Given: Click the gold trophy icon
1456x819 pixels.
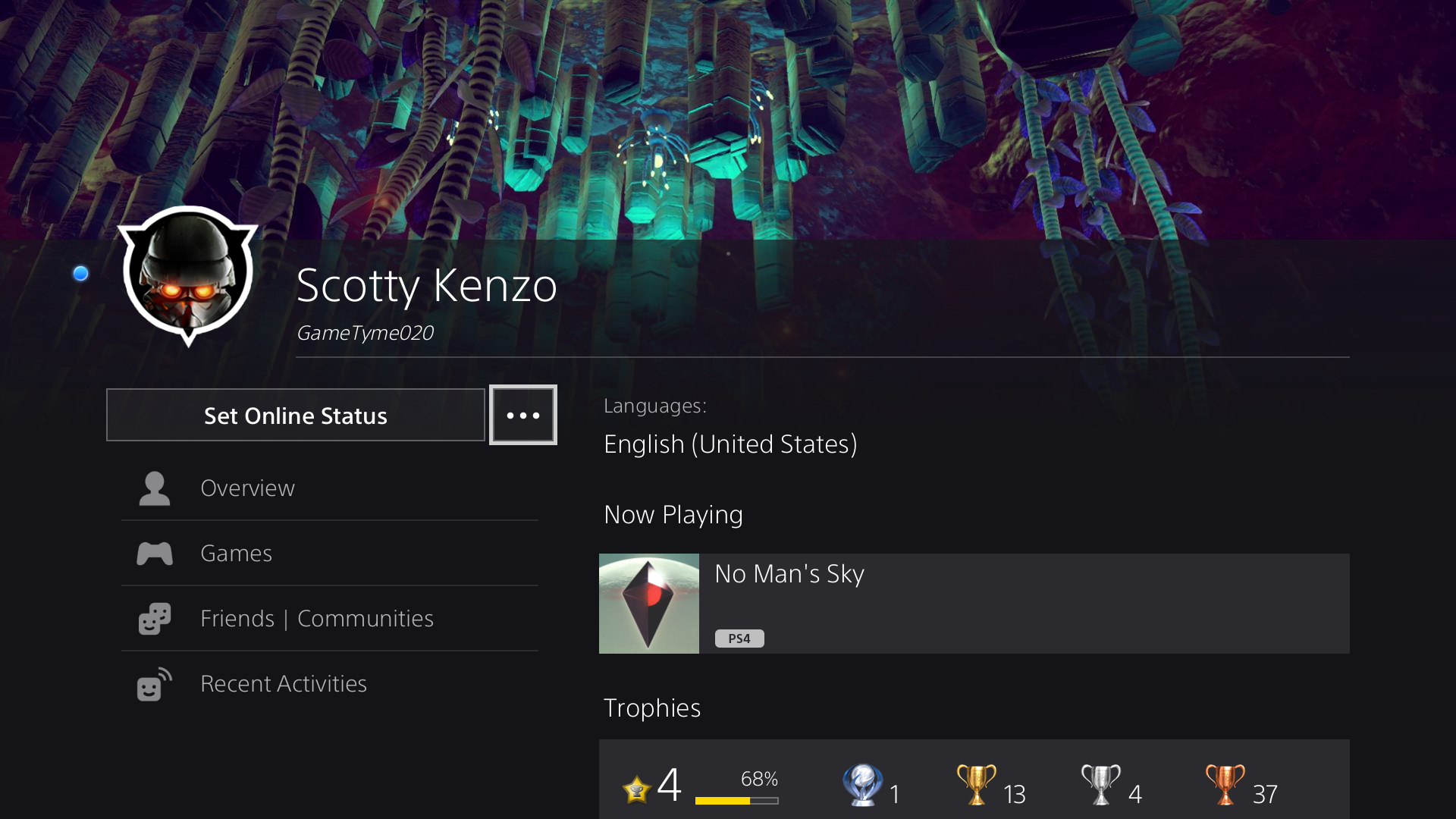Looking at the screenshot, I should [976, 785].
